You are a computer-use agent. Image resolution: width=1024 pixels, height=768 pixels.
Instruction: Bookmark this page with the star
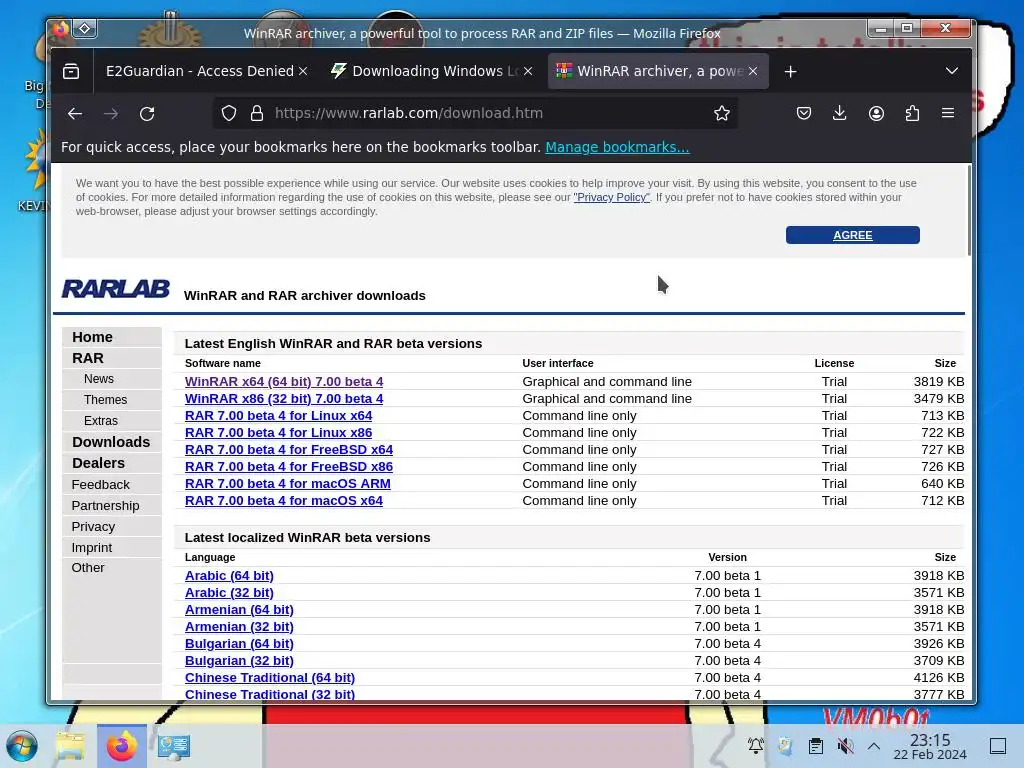tap(722, 114)
